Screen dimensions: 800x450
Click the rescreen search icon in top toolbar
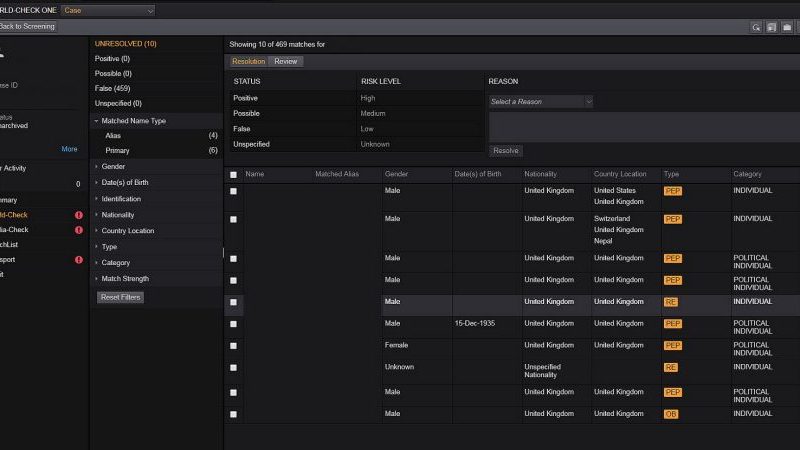[x=757, y=27]
